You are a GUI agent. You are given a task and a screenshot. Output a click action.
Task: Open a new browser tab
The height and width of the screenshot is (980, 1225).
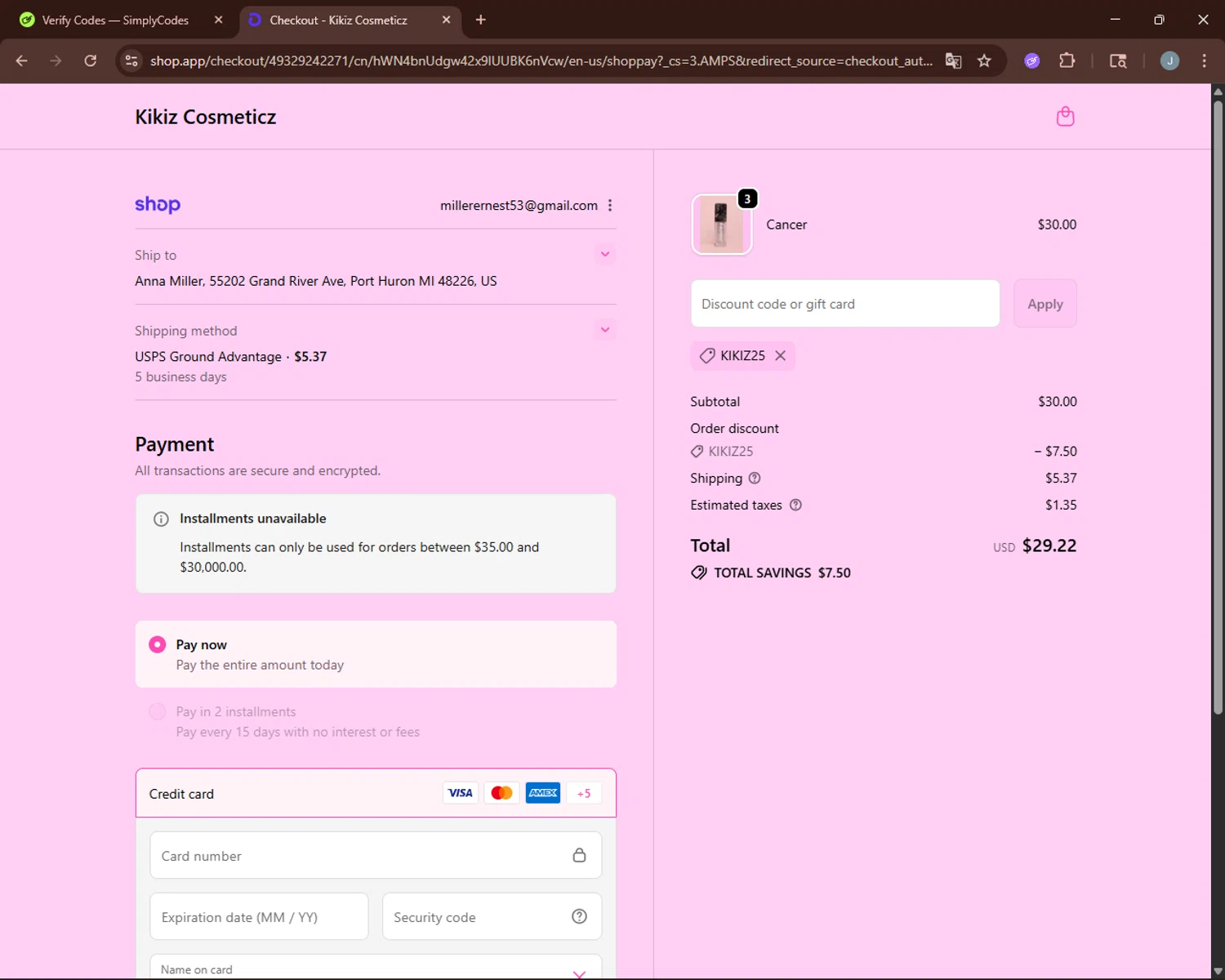tap(480, 20)
